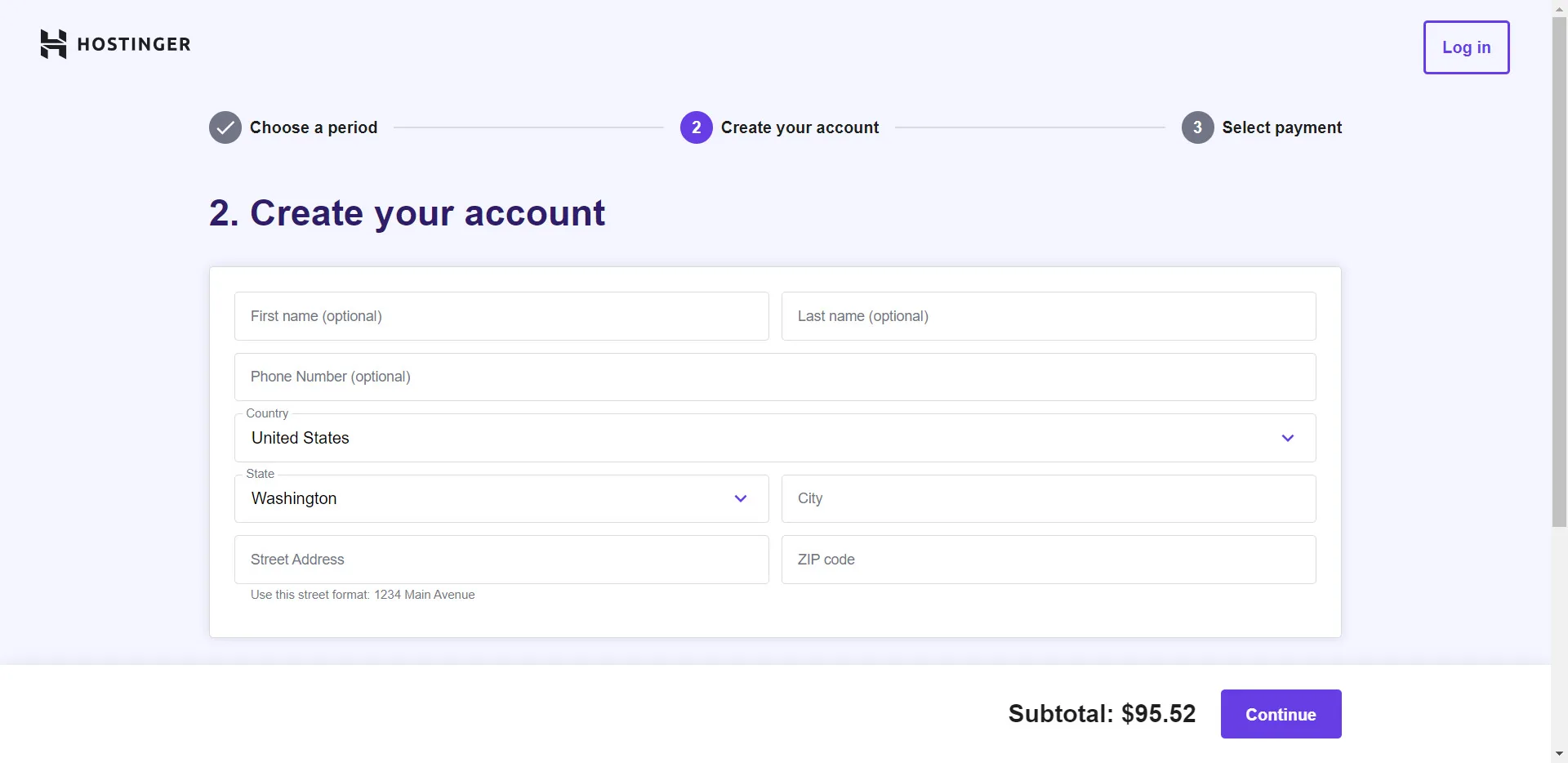The width and height of the screenshot is (1568, 763).
Task: Focus the Street Address field
Action: (x=501, y=560)
